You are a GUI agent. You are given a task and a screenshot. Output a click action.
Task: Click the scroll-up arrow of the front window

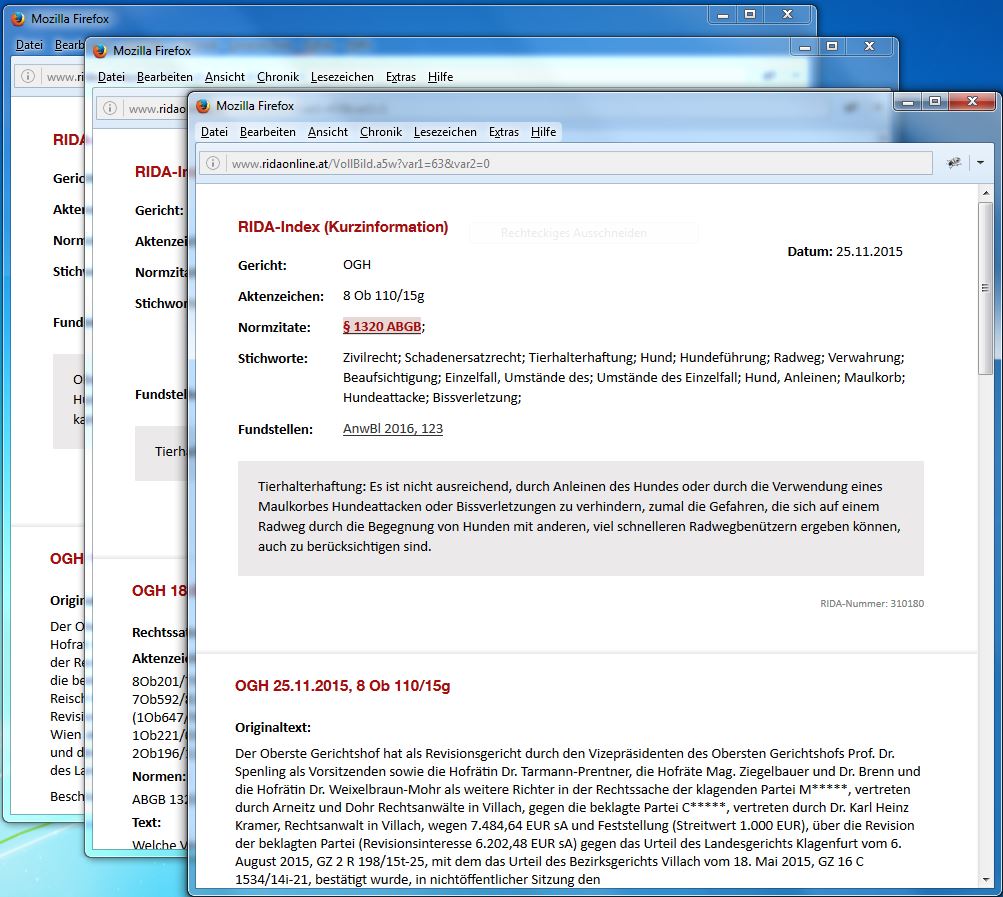[x=985, y=193]
